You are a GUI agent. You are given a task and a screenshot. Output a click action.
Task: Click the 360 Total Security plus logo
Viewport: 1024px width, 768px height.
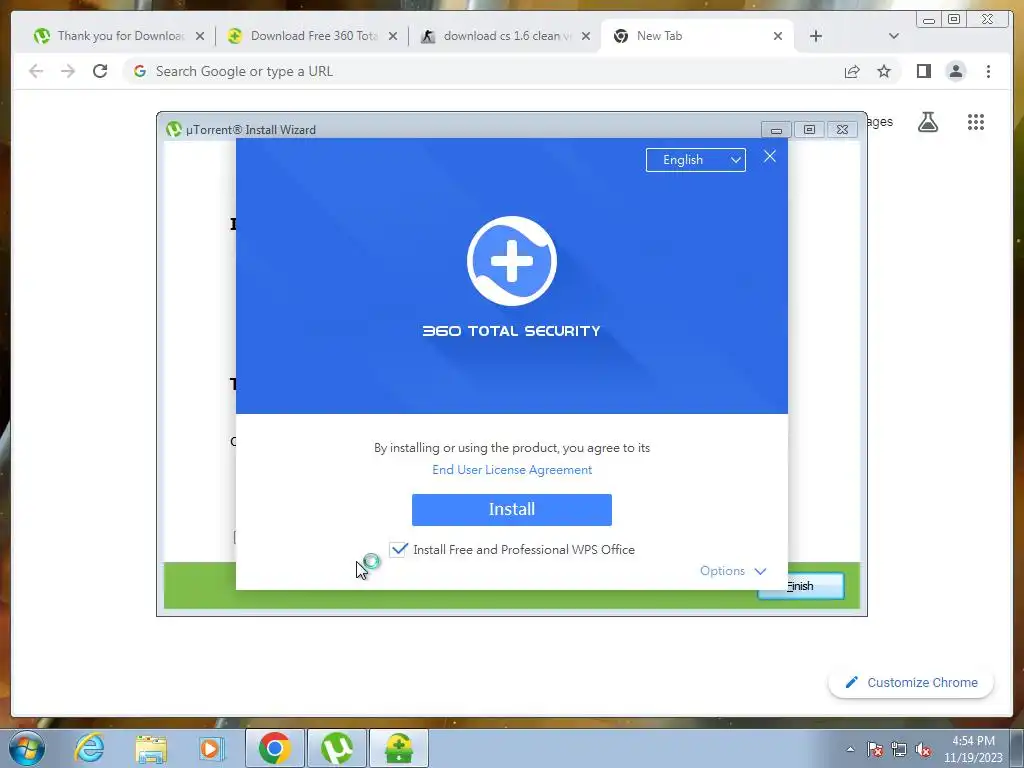512,261
